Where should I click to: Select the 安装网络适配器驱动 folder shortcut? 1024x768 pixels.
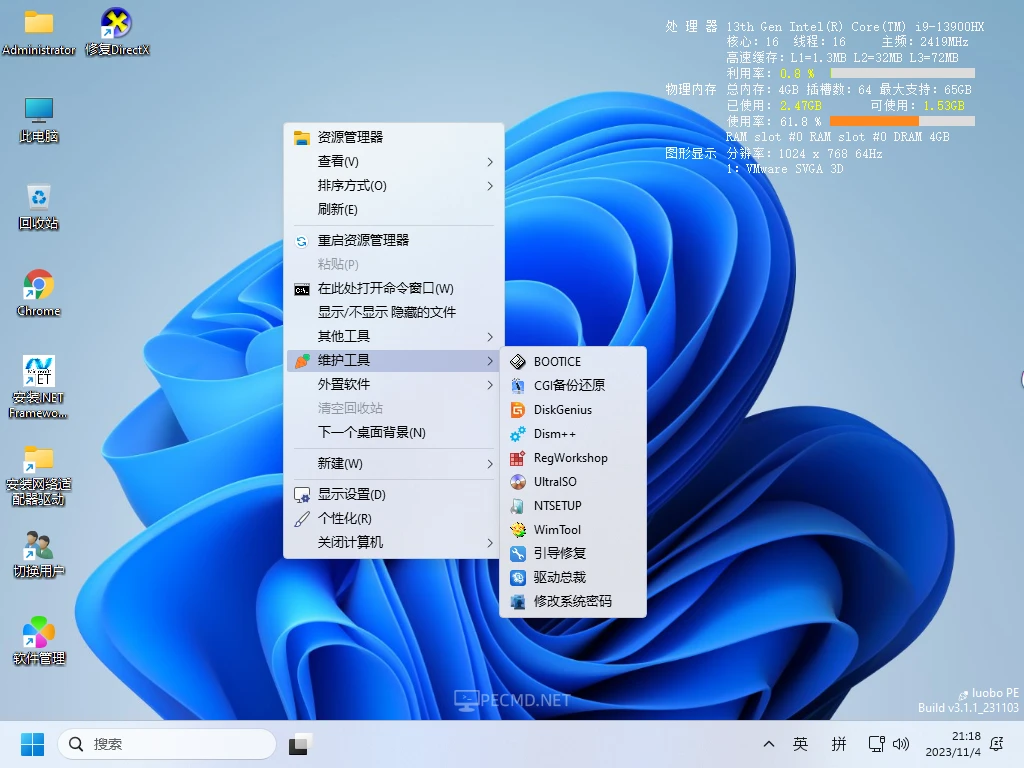(39, 476)
